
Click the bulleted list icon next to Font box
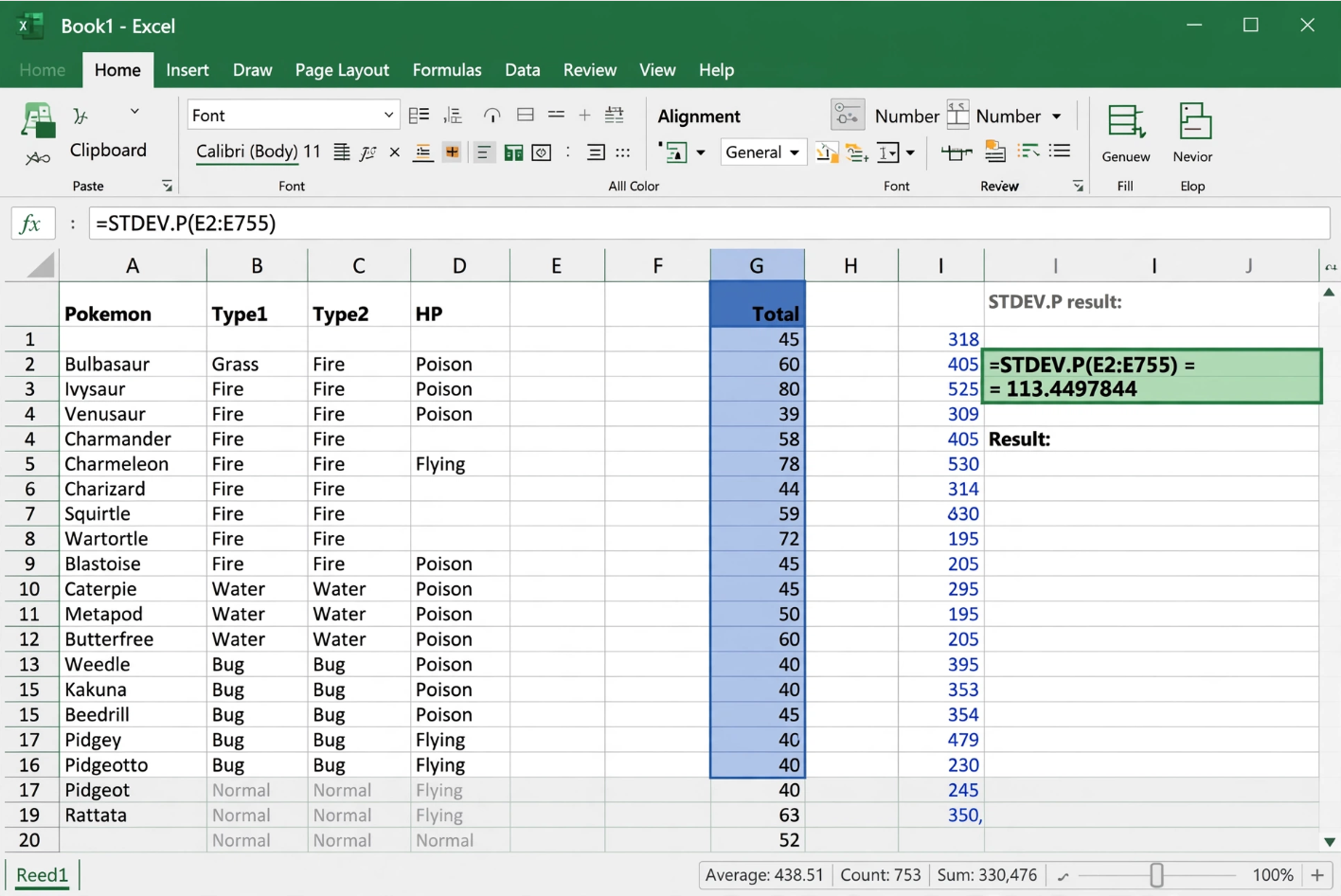pyautogui.click(x=419, y=116)
